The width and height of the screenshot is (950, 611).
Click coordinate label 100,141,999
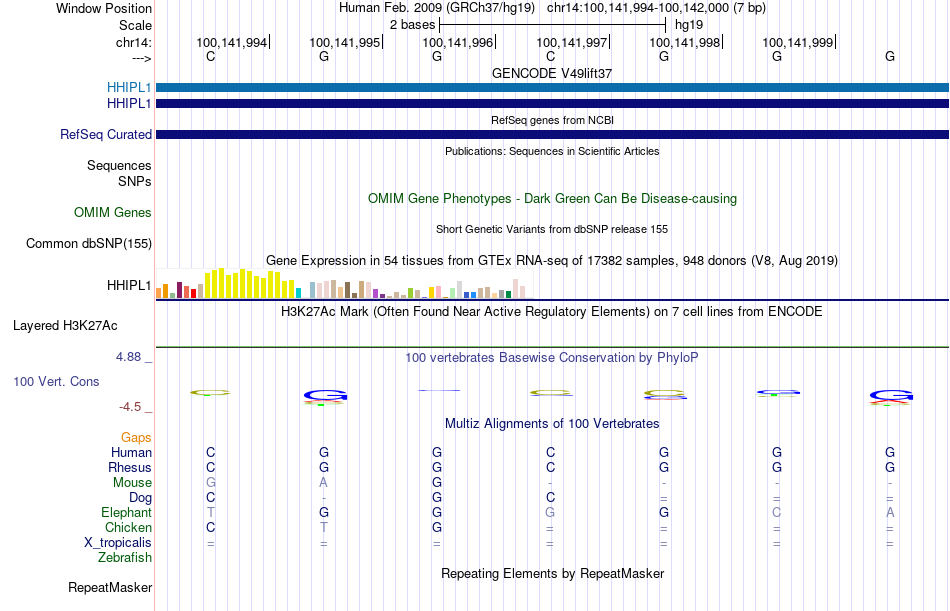797,42
